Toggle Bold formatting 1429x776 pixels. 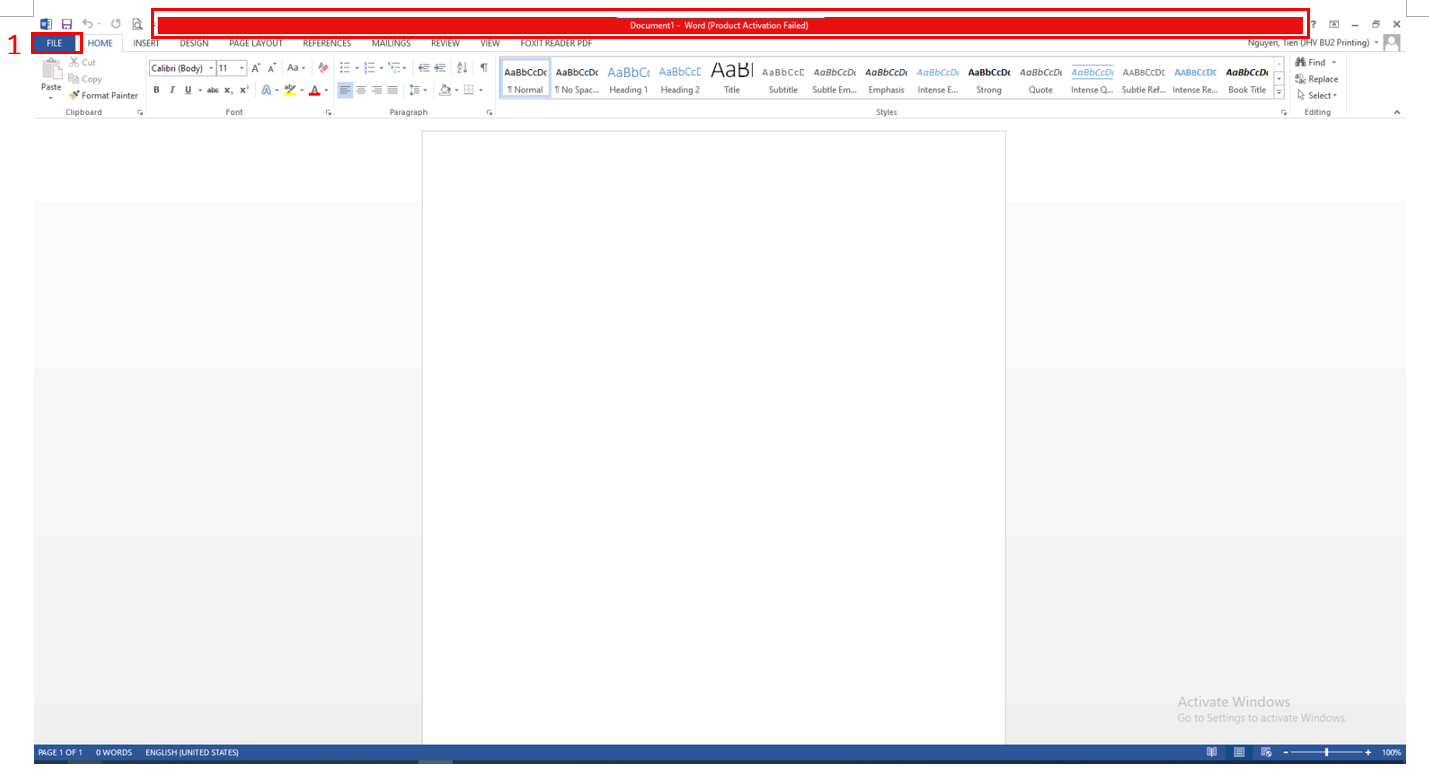pyautogui.click(x=157, y=90)
